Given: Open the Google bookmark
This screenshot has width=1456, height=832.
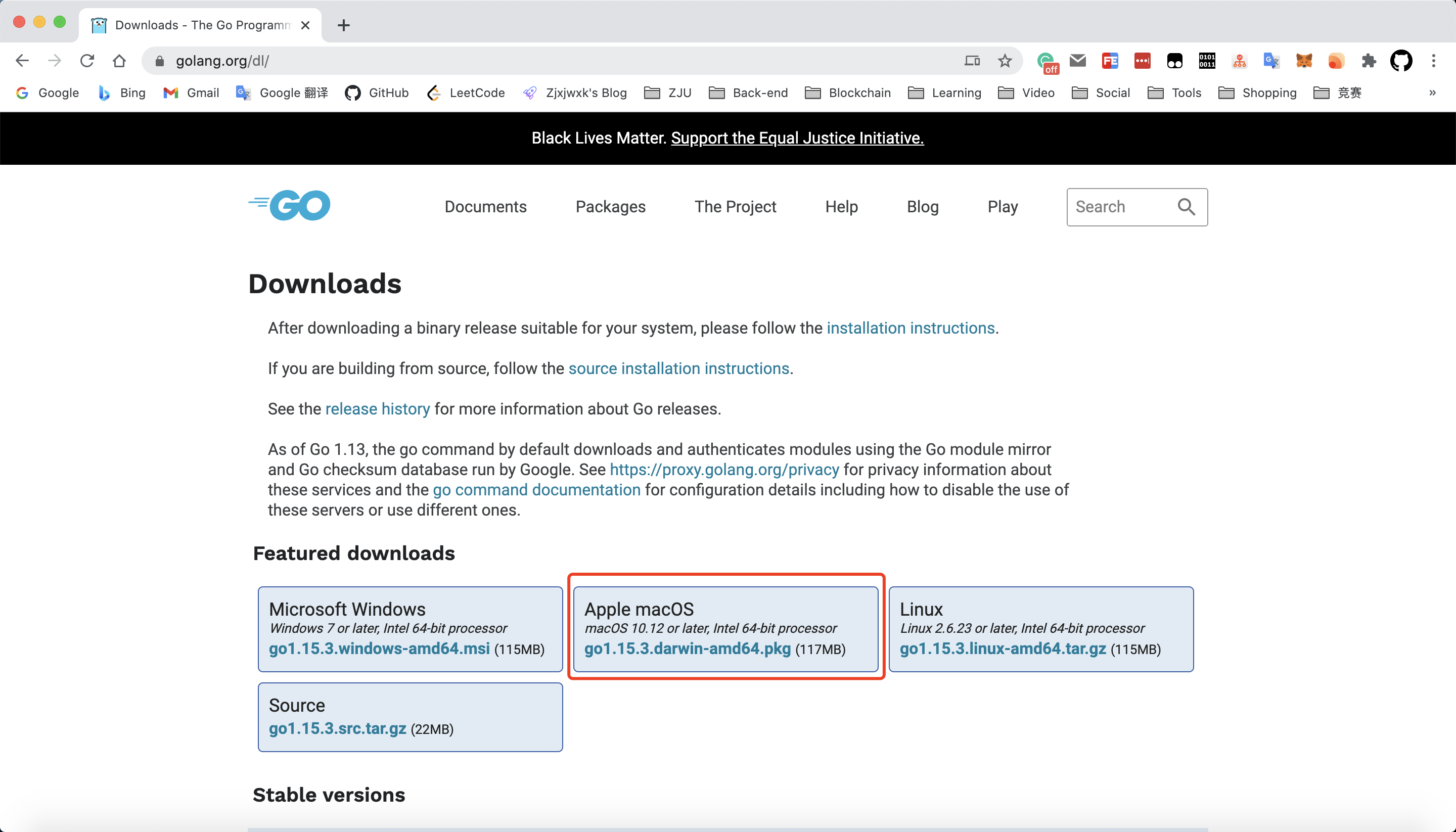Looking at the screenshot, I should pos(48,93).
